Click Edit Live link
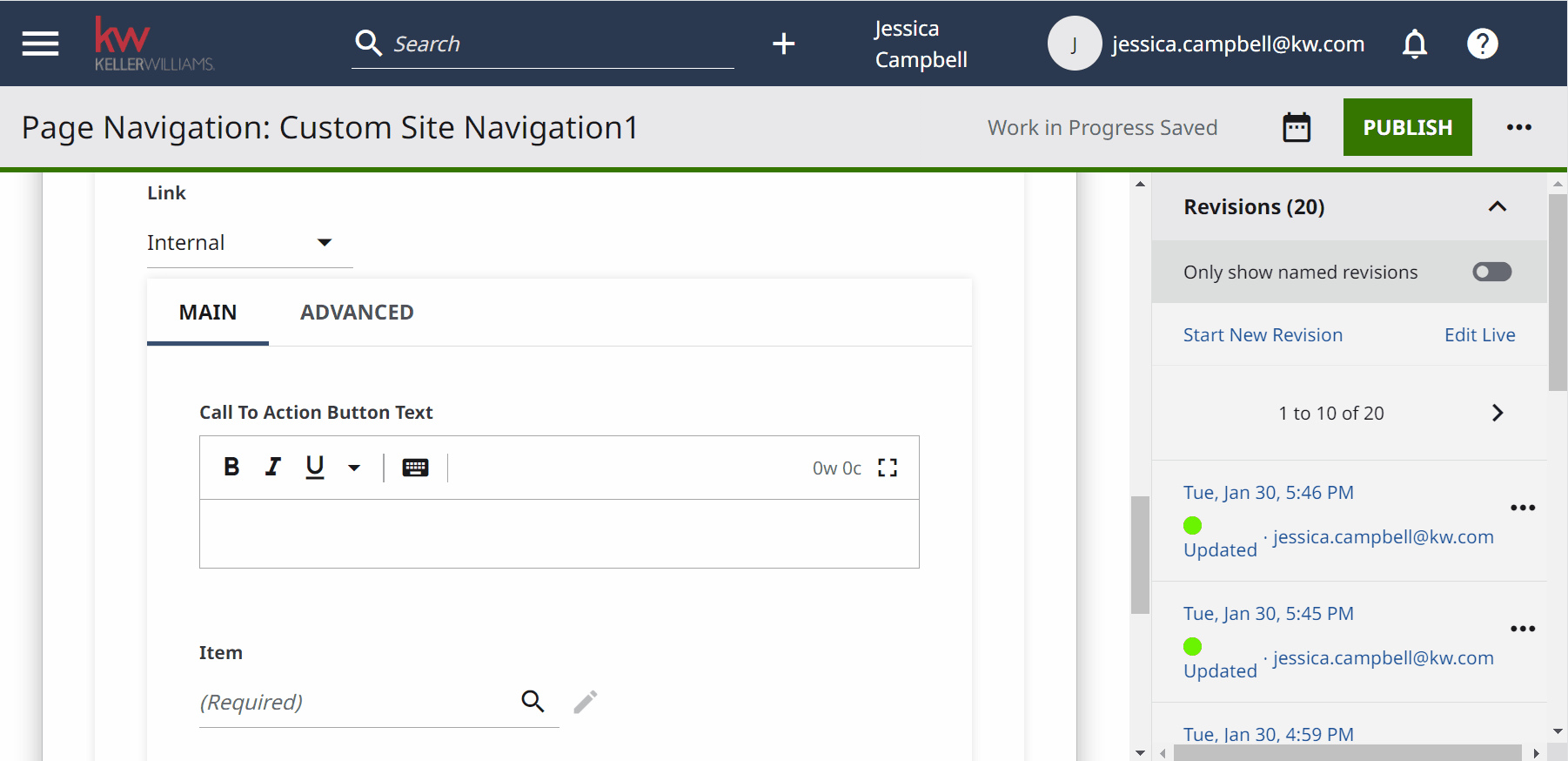This screenshot has width=1568, height=761. 1479,335
